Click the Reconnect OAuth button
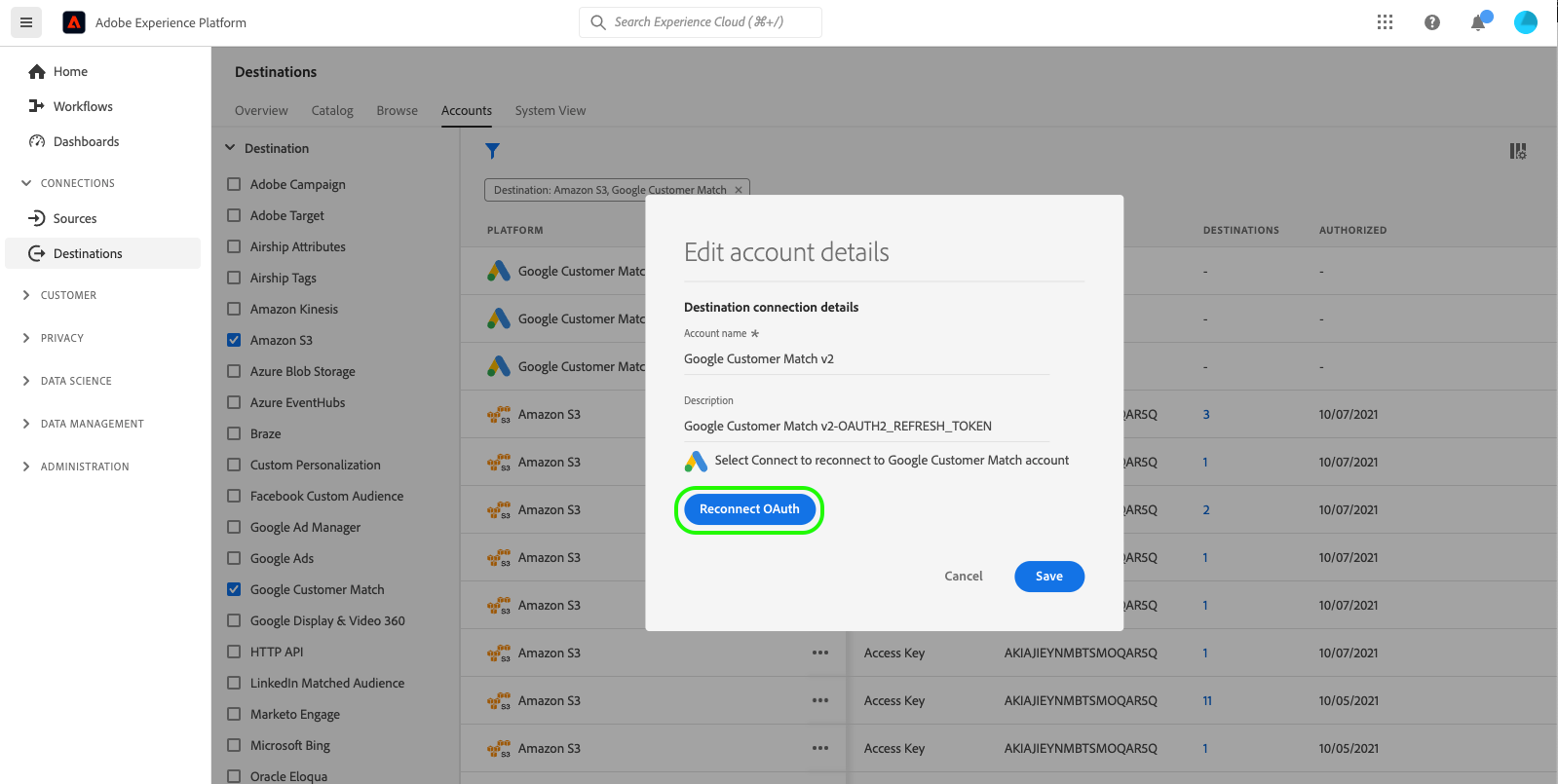The height and width of the screenshot is (784, 1558). 749,509
